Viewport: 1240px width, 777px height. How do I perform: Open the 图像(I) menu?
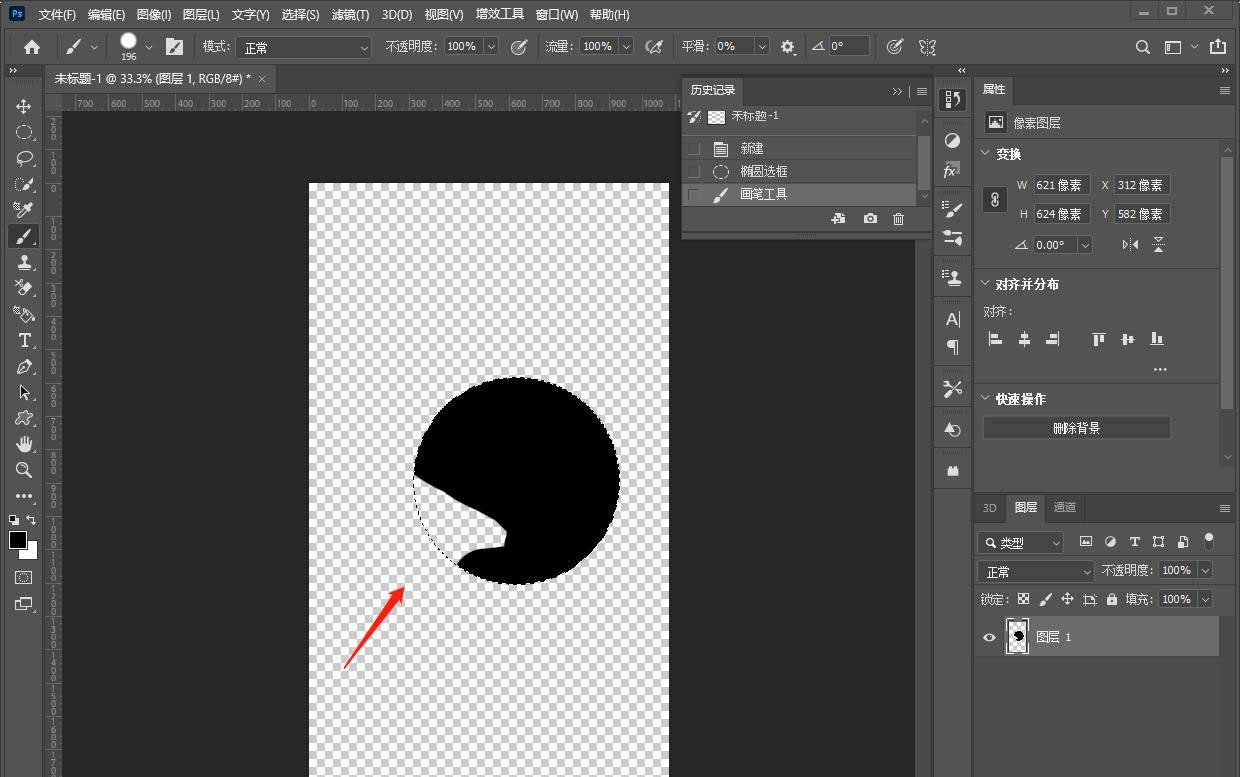(x=154, y=15)
